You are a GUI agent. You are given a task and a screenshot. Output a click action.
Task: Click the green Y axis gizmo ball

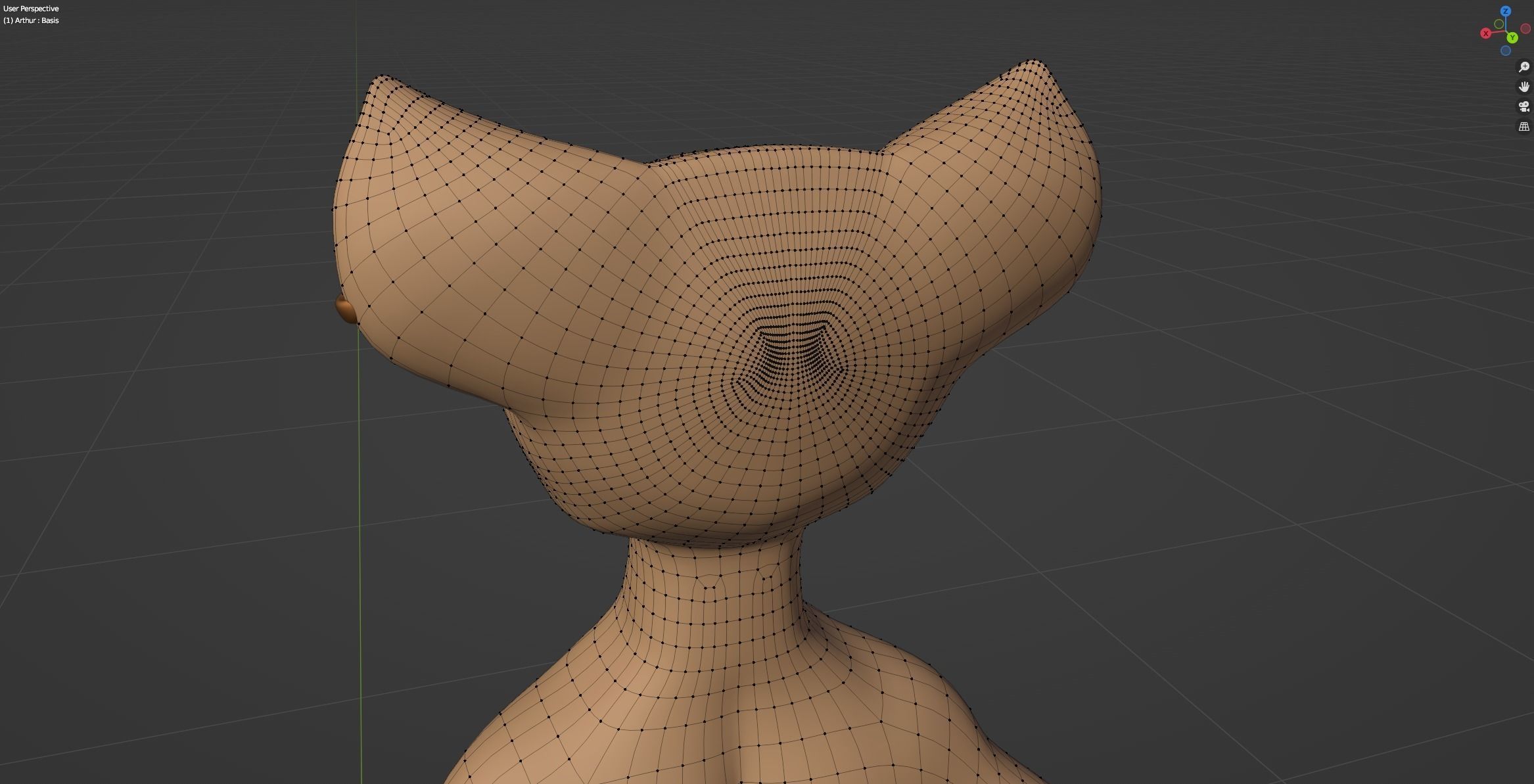pyautogui.click(x=1512, y=38)
